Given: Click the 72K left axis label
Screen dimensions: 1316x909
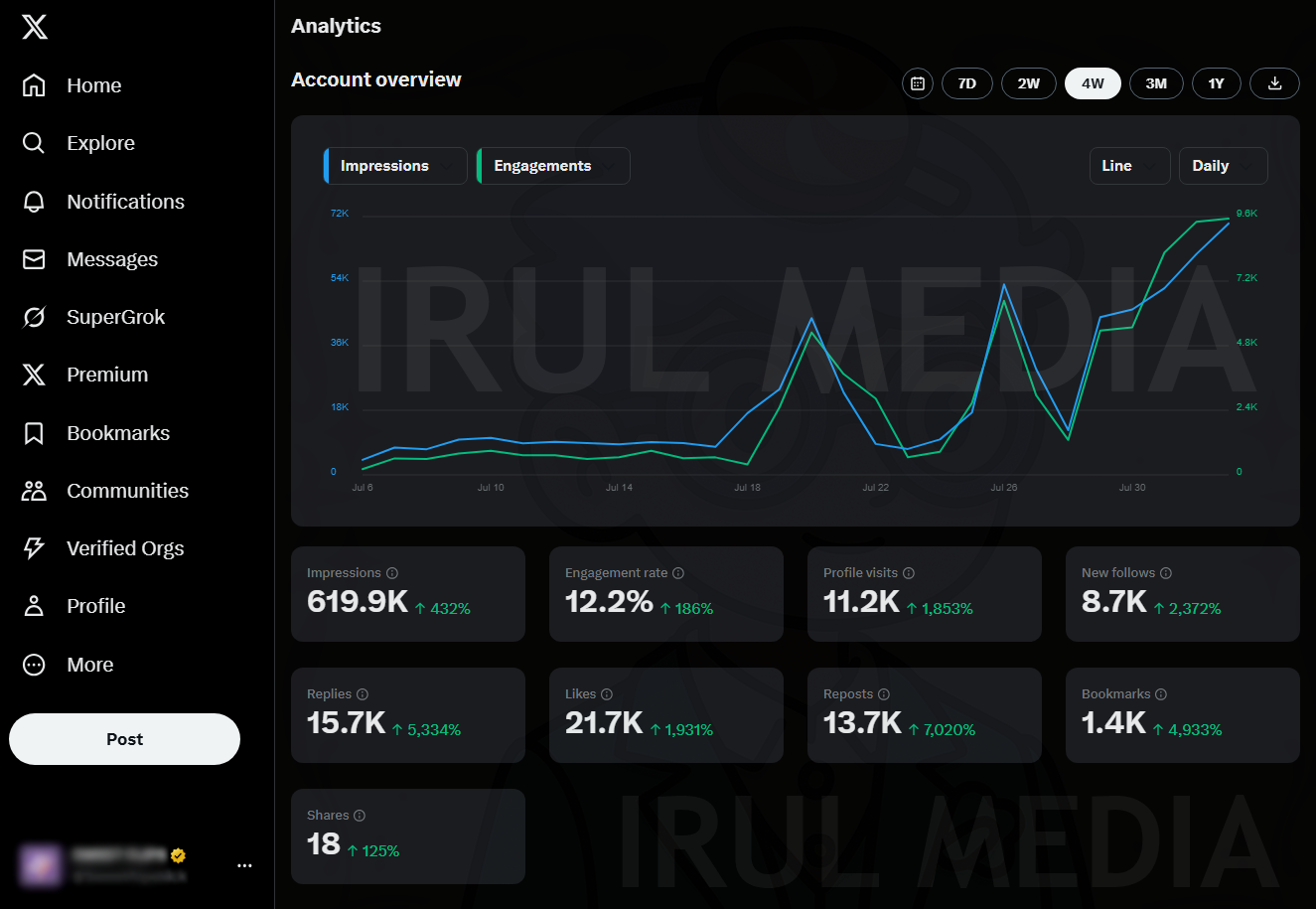Looking at the screenshot, I should (x=340, y=214).
